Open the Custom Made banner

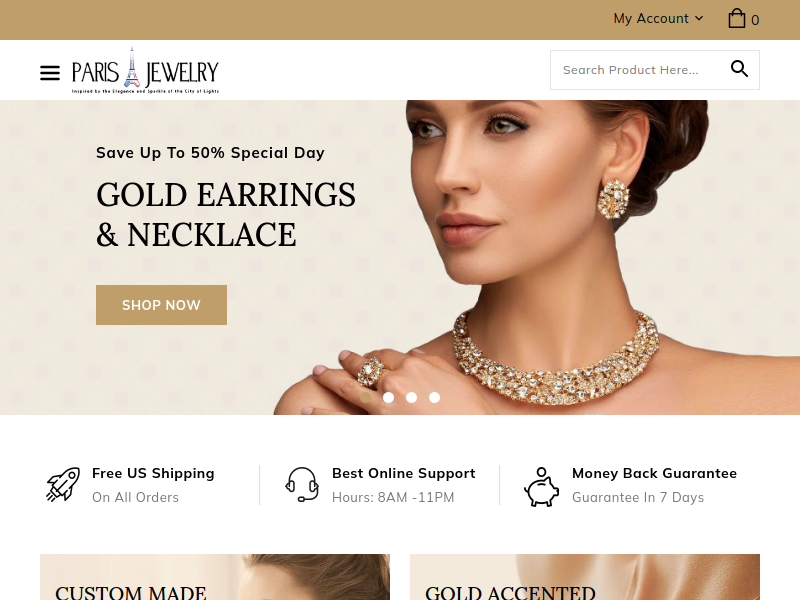215,577
